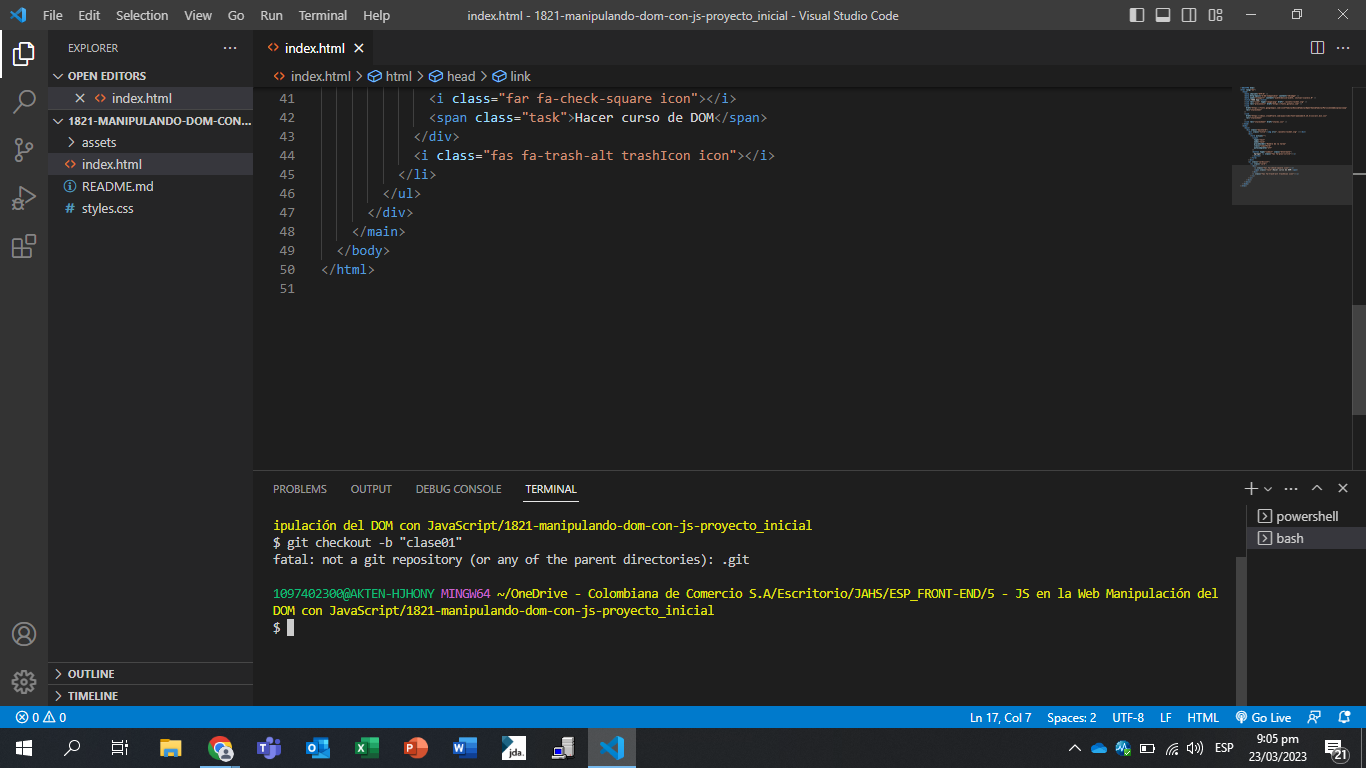The image size is (1366, 768).
Task: Open the Run menu
Action: pos(271,15)
